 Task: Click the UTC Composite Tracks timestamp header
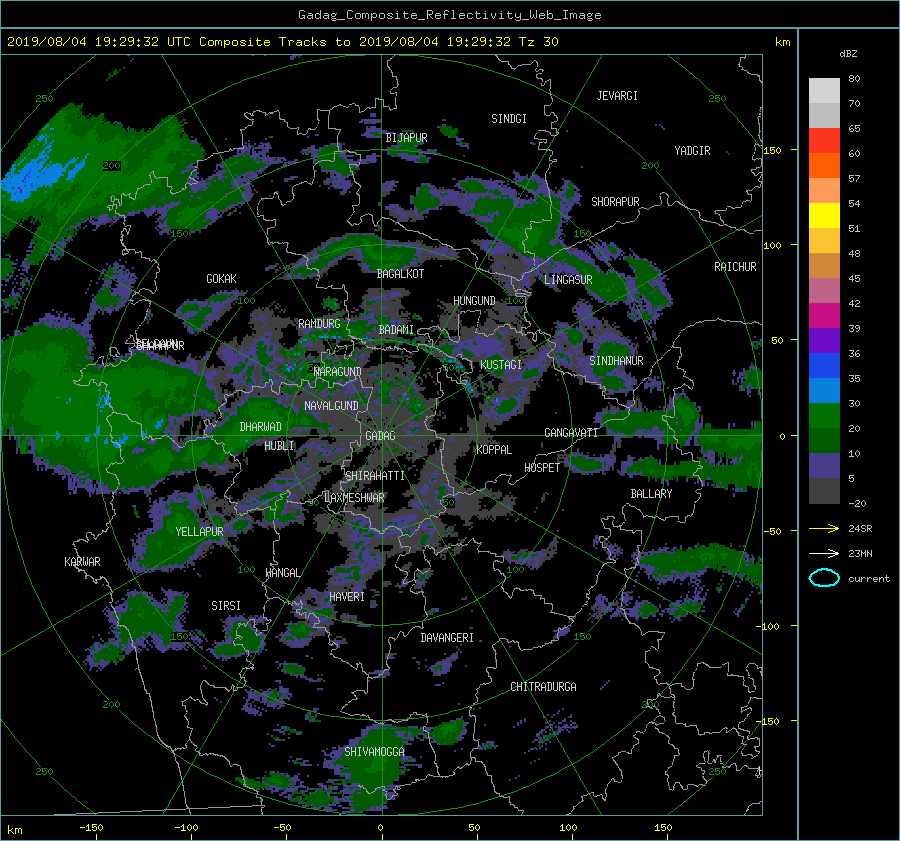282,41
